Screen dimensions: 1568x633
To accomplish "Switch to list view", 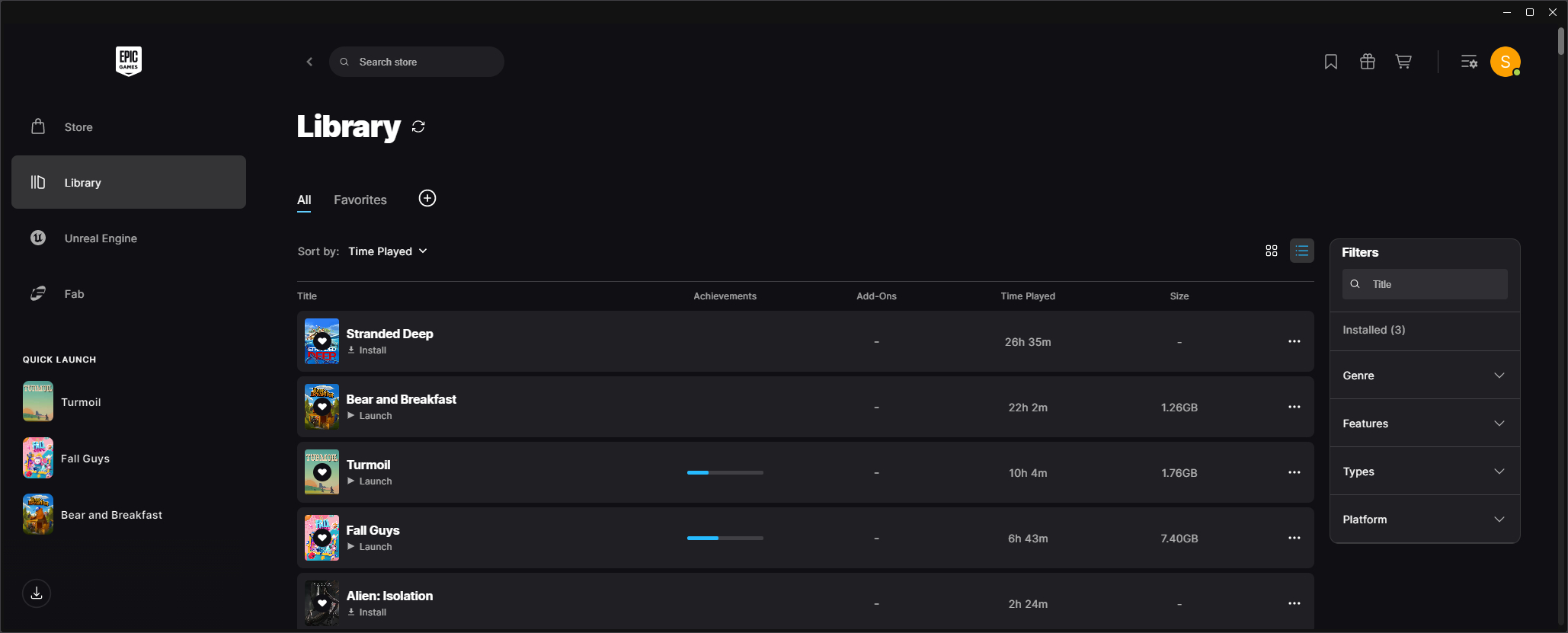I will click(x=1302, y=251).
